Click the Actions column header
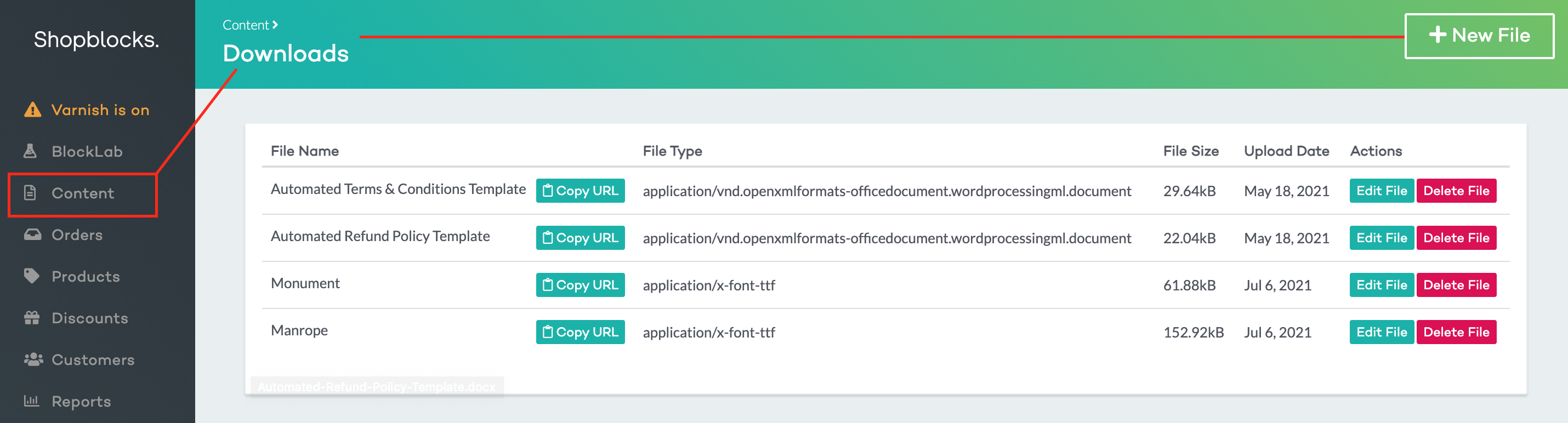The height and width of the screenshot is (423, 1568). (x=1376, y=151)
